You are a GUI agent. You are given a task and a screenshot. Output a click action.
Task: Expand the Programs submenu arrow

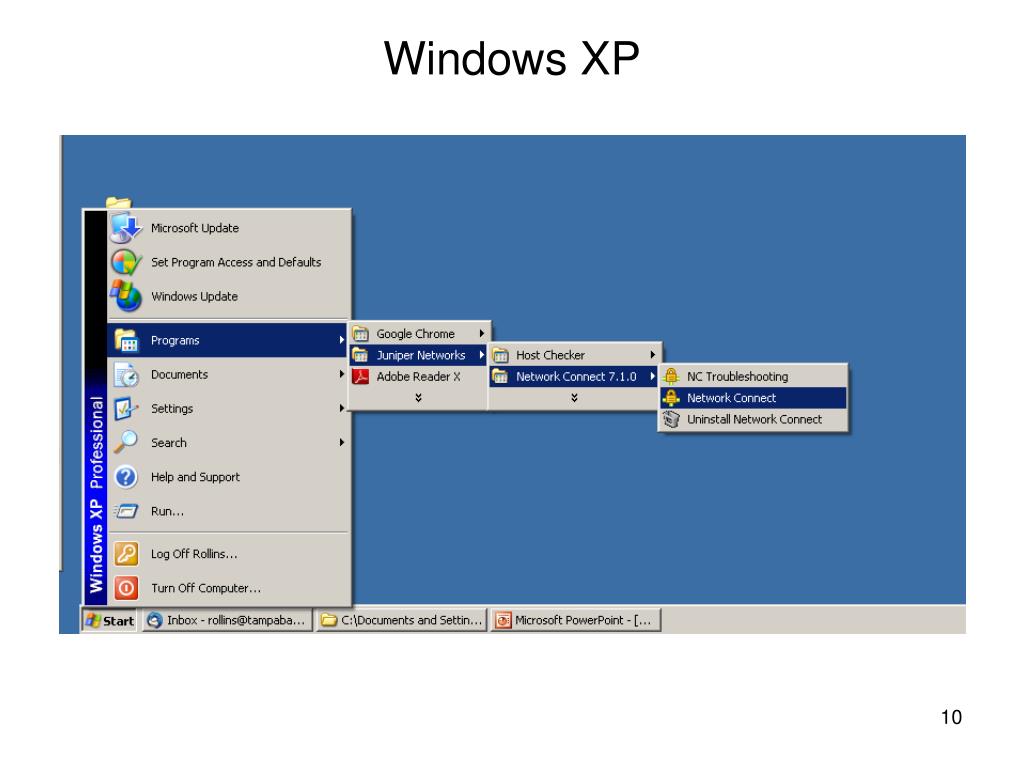coord(342,340)
